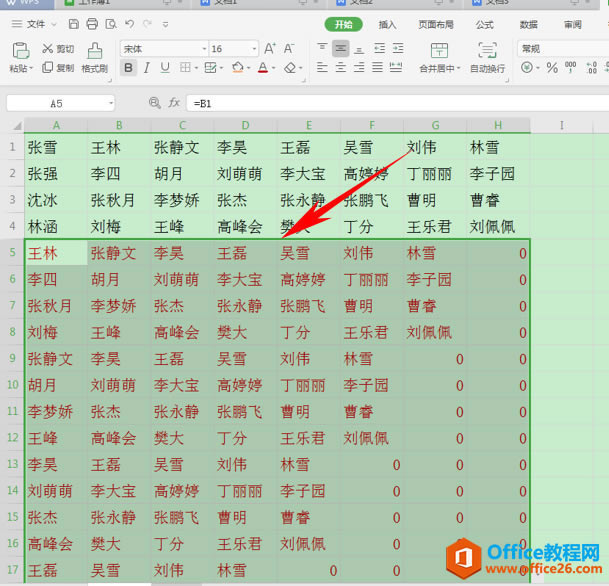Click the Print icon
The width and height of the screenshot is (609, 586).
92,24
